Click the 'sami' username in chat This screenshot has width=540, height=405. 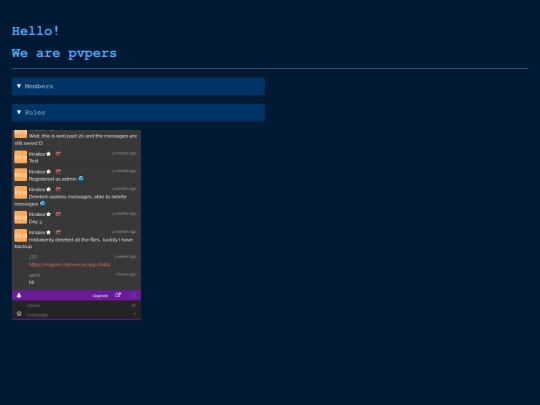tap(34, 275)
